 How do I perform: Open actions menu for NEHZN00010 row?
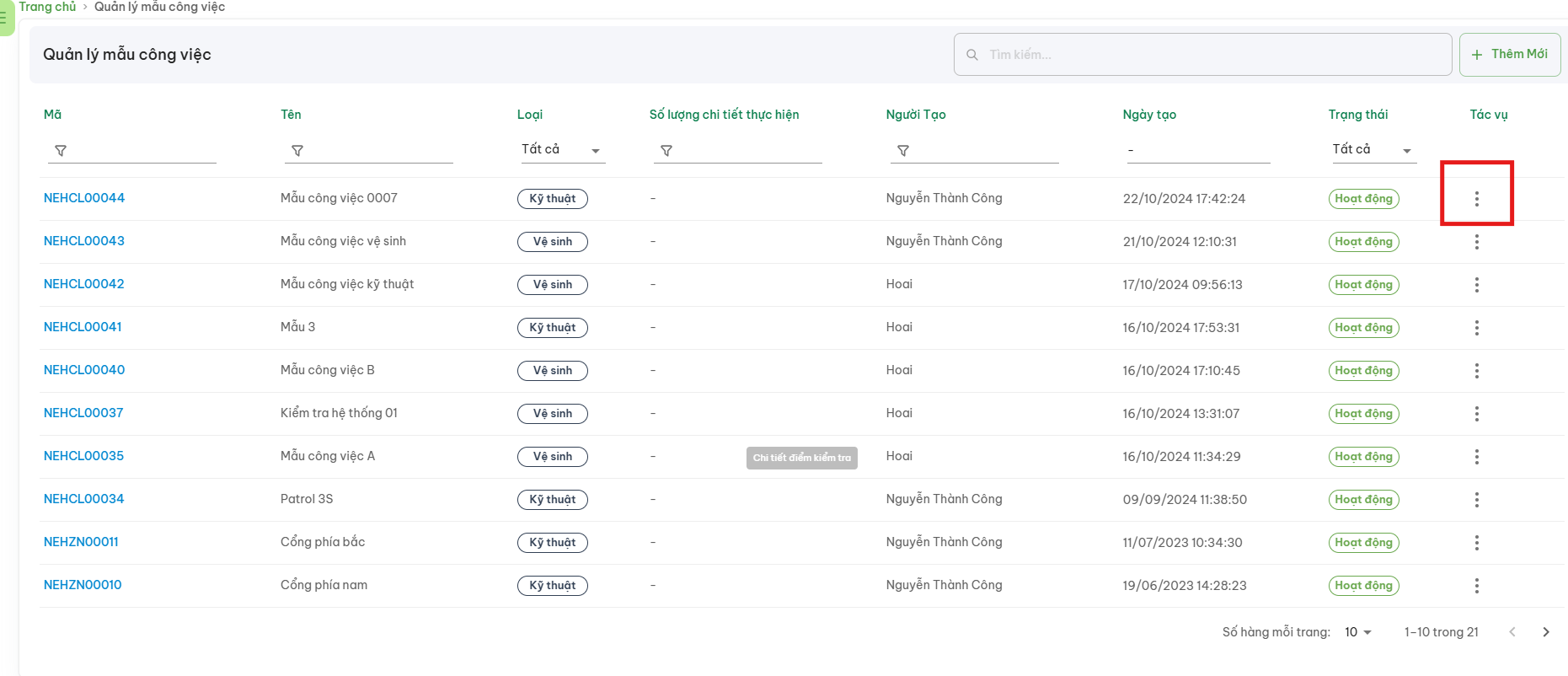(x=1476, y=586)
